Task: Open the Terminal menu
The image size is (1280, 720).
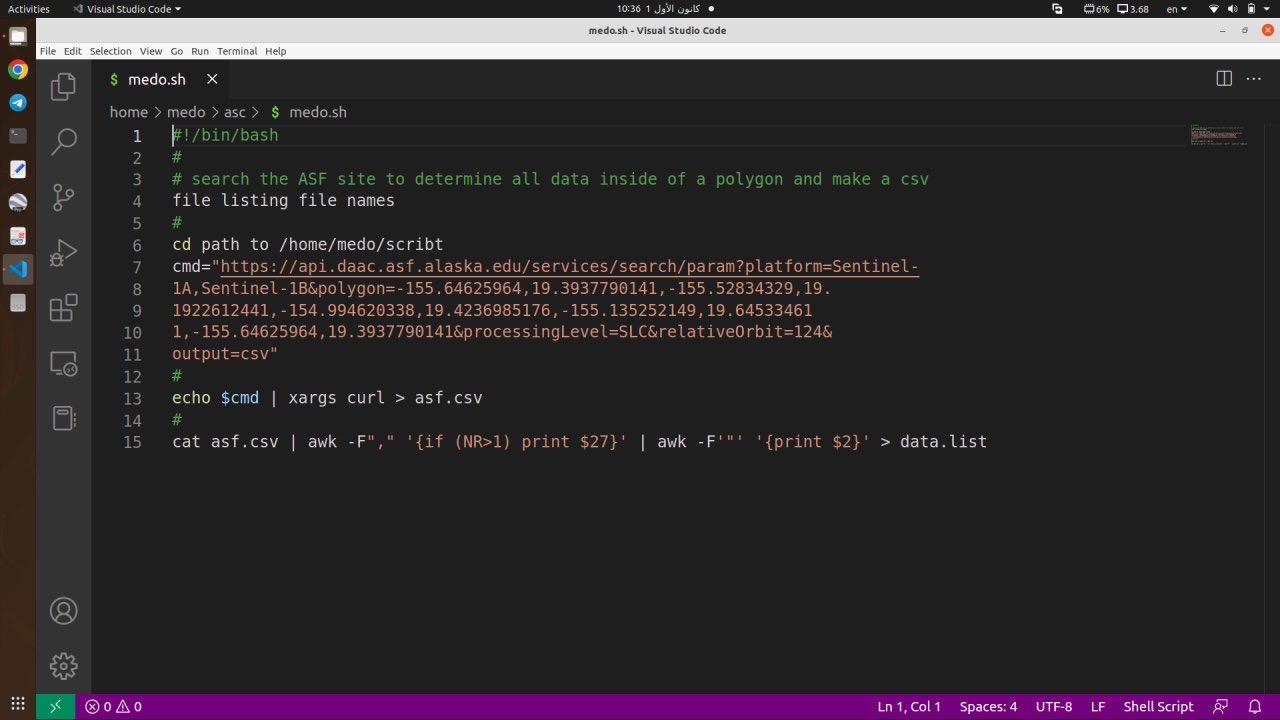Action: 237,51
